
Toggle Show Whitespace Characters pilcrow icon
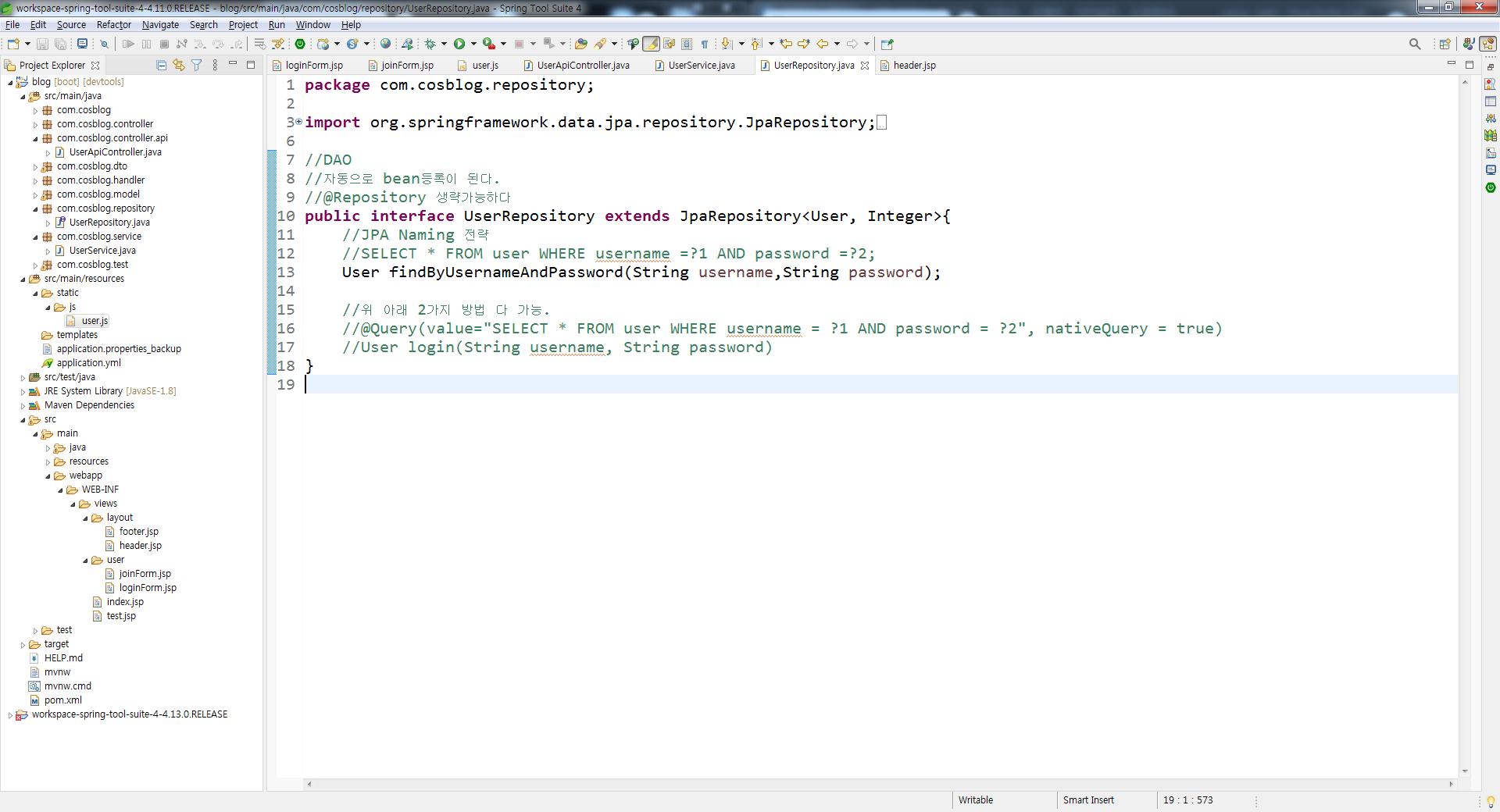point(705,44)
